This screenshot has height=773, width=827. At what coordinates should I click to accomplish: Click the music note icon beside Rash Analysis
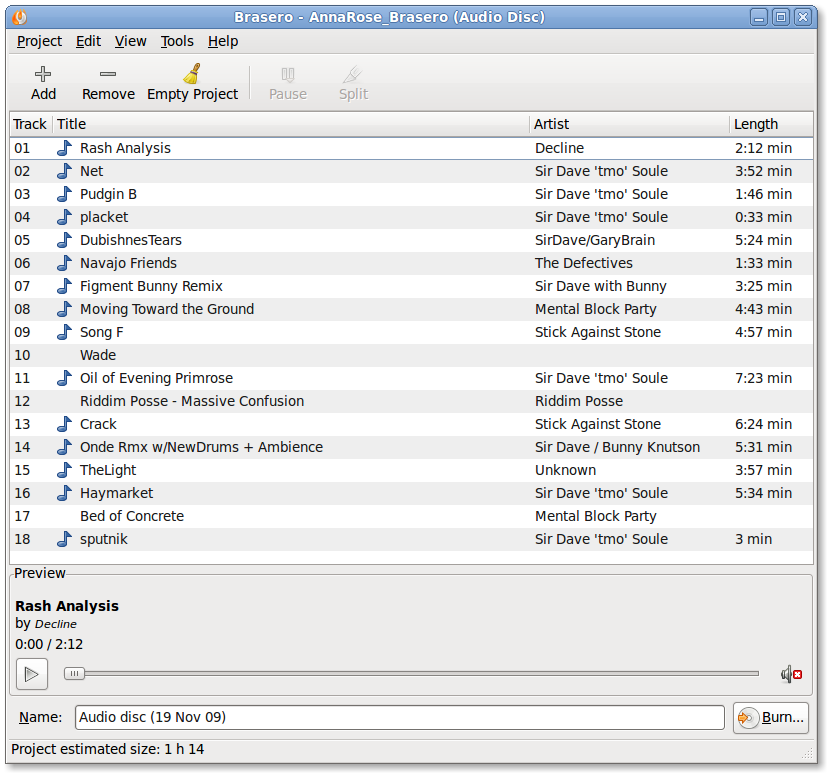pos(65,148)
